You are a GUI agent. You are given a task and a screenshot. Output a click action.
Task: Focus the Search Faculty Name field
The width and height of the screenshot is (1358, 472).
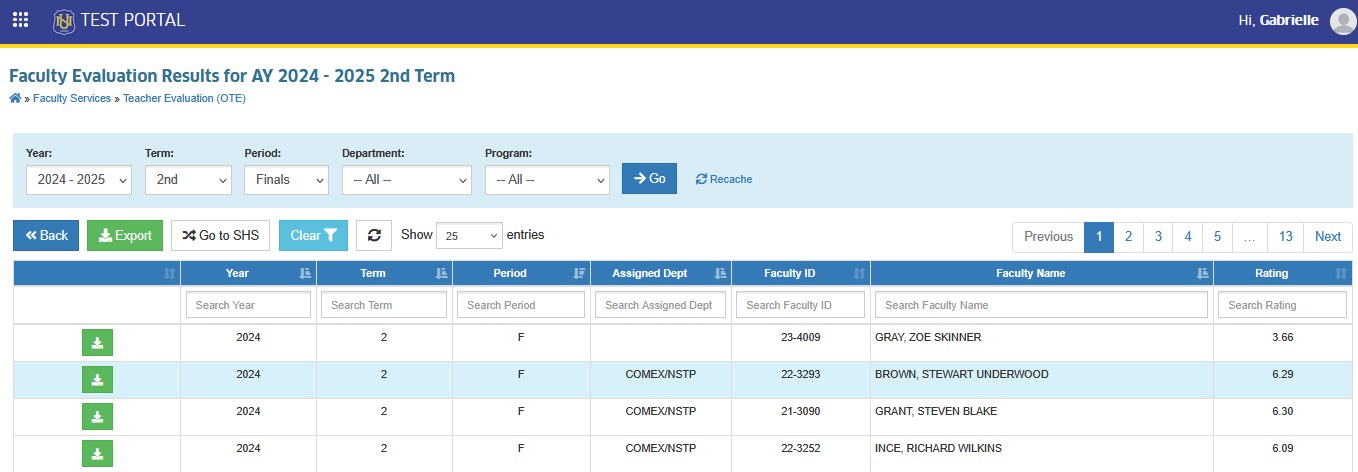(1041, 305)
